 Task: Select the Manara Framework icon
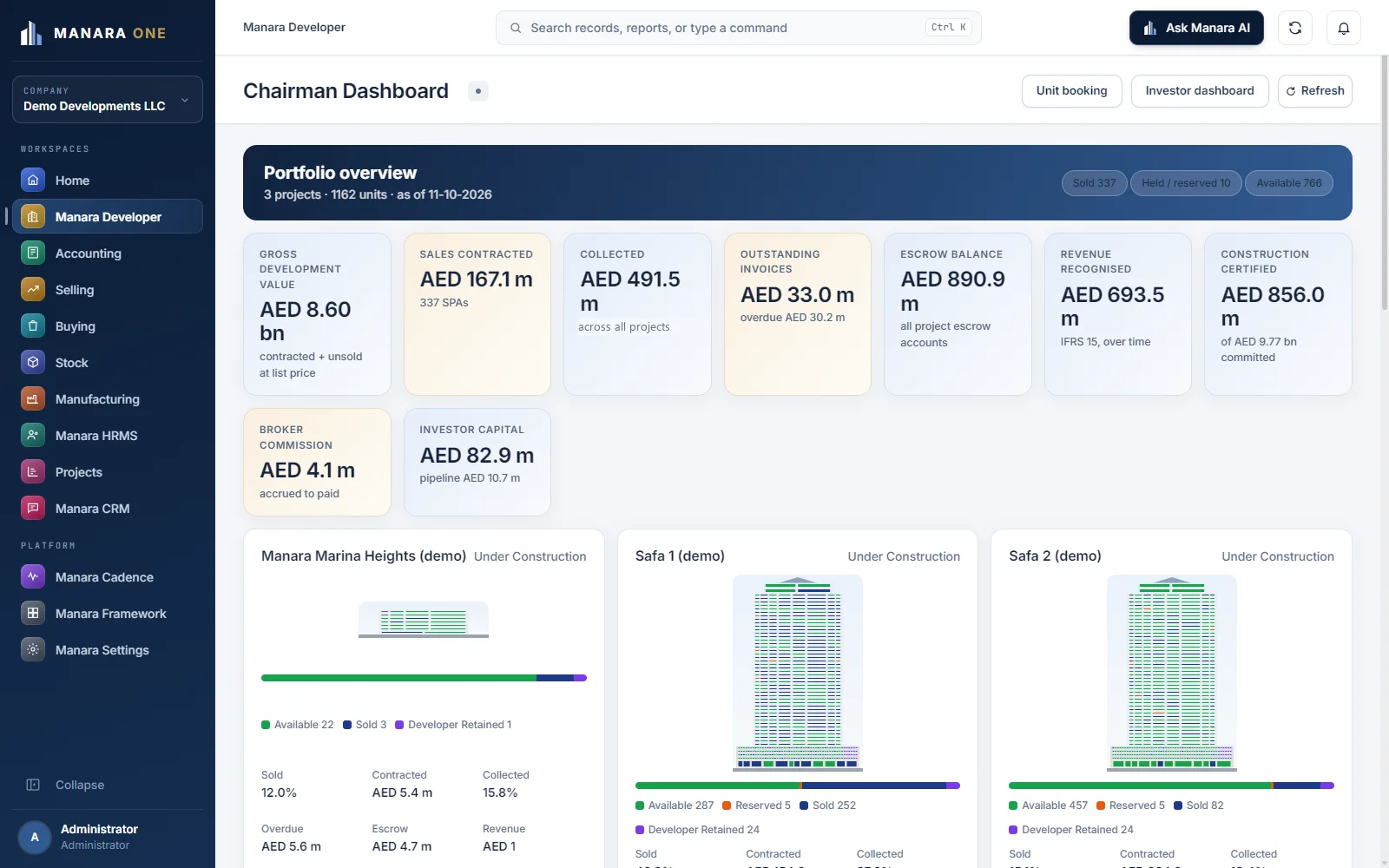point(33,614)
